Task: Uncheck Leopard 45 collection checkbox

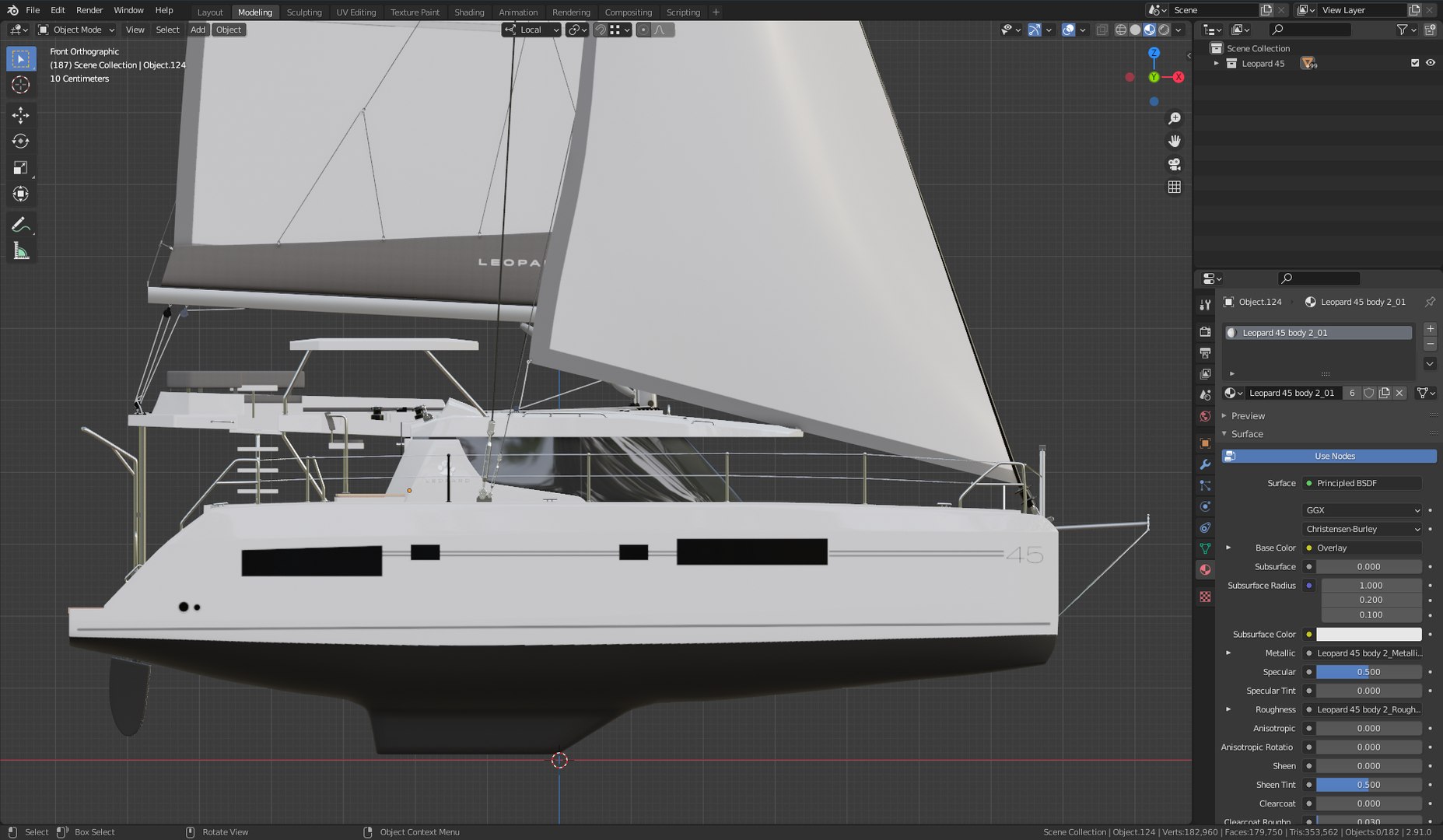Action: point(1415,63)
